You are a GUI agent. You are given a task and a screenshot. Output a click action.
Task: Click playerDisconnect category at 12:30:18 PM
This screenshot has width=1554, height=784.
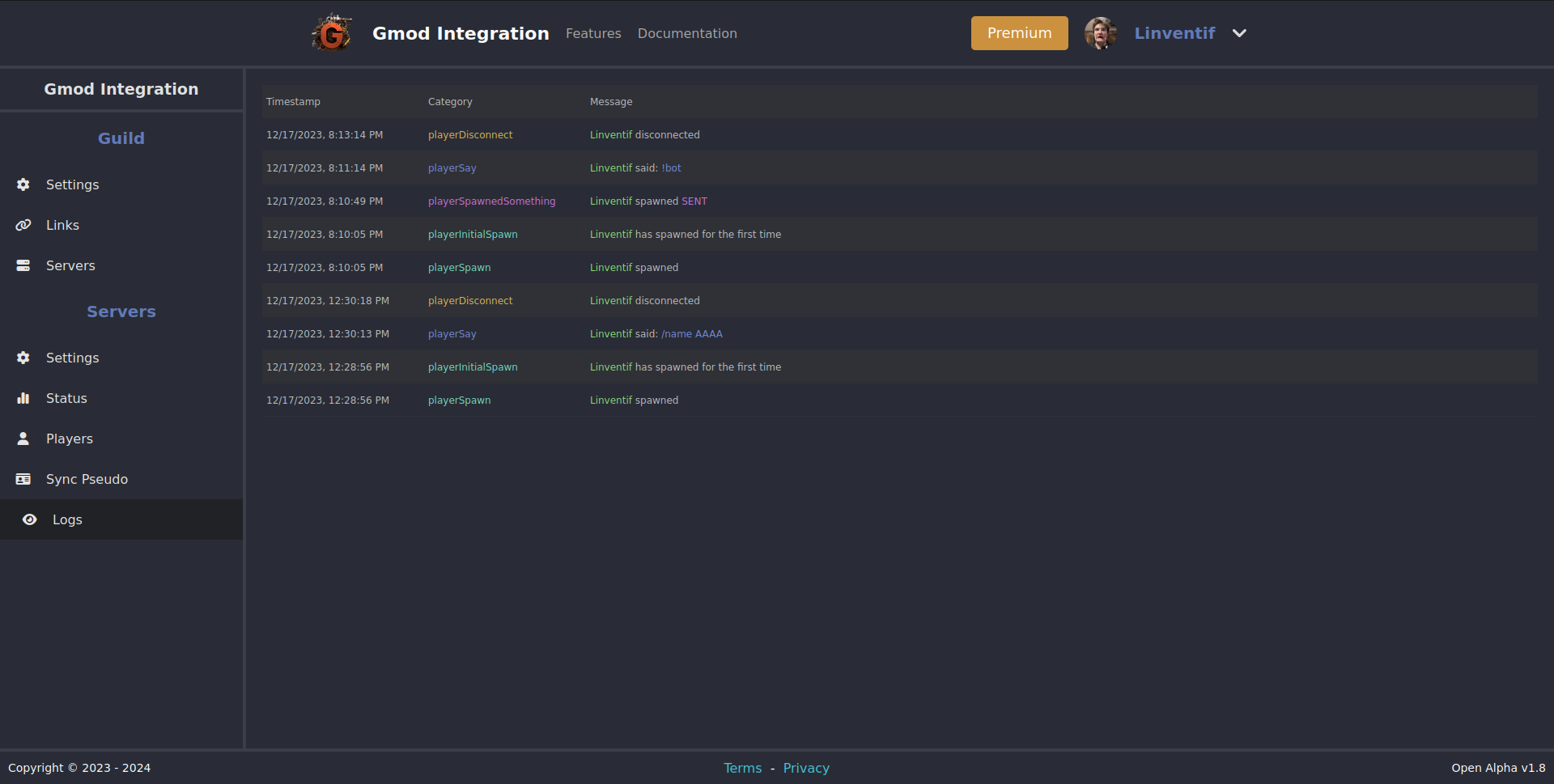[470, 301]
